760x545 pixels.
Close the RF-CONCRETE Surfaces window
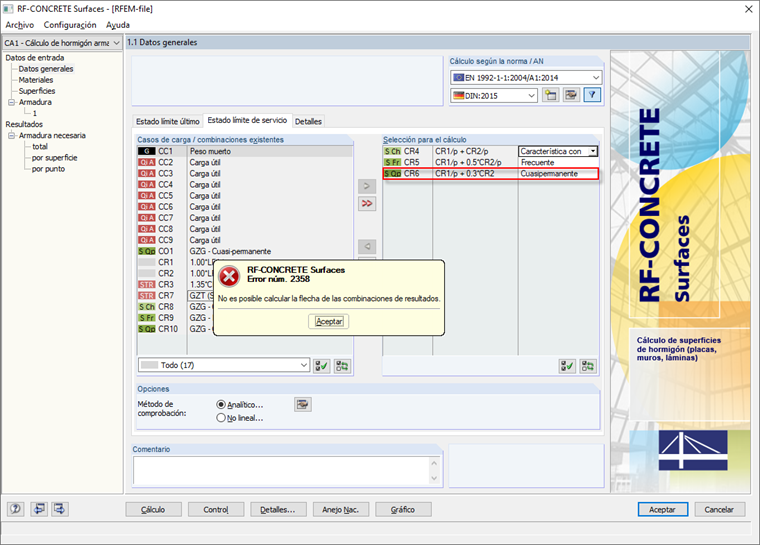748,9
